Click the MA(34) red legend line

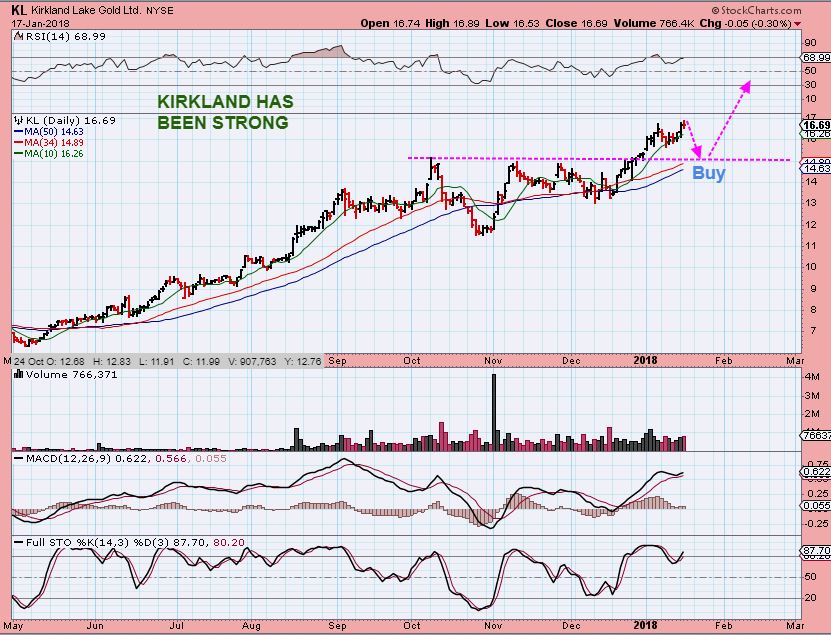[19, 143]
